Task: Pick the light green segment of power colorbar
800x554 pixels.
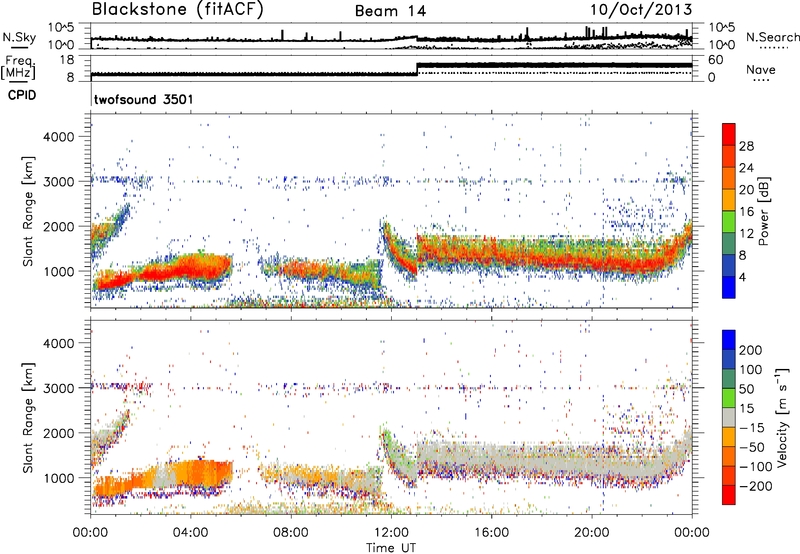Action: pos(729,222)
